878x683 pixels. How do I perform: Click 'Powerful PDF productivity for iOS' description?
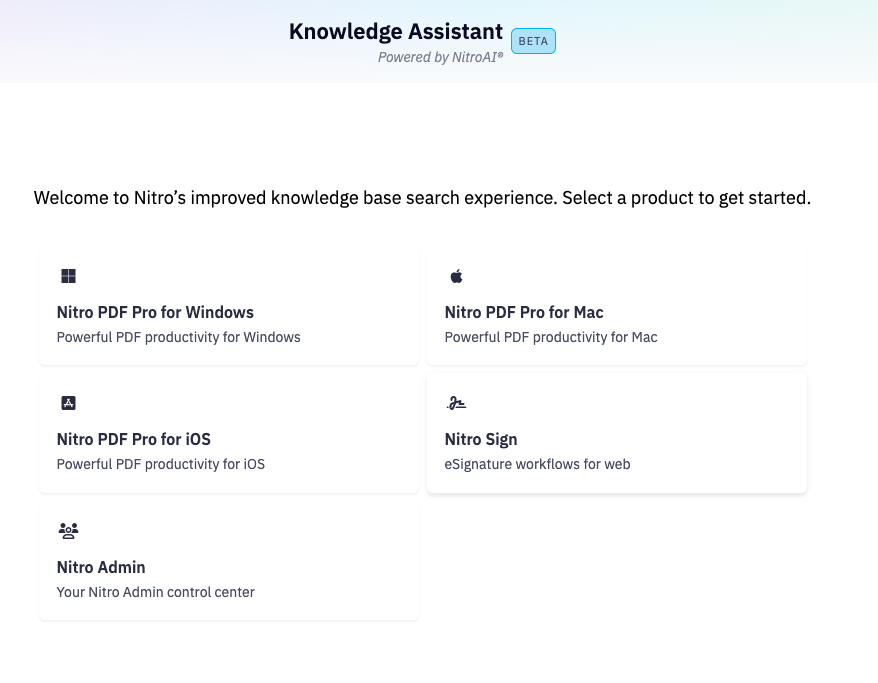tap(161, 464)
